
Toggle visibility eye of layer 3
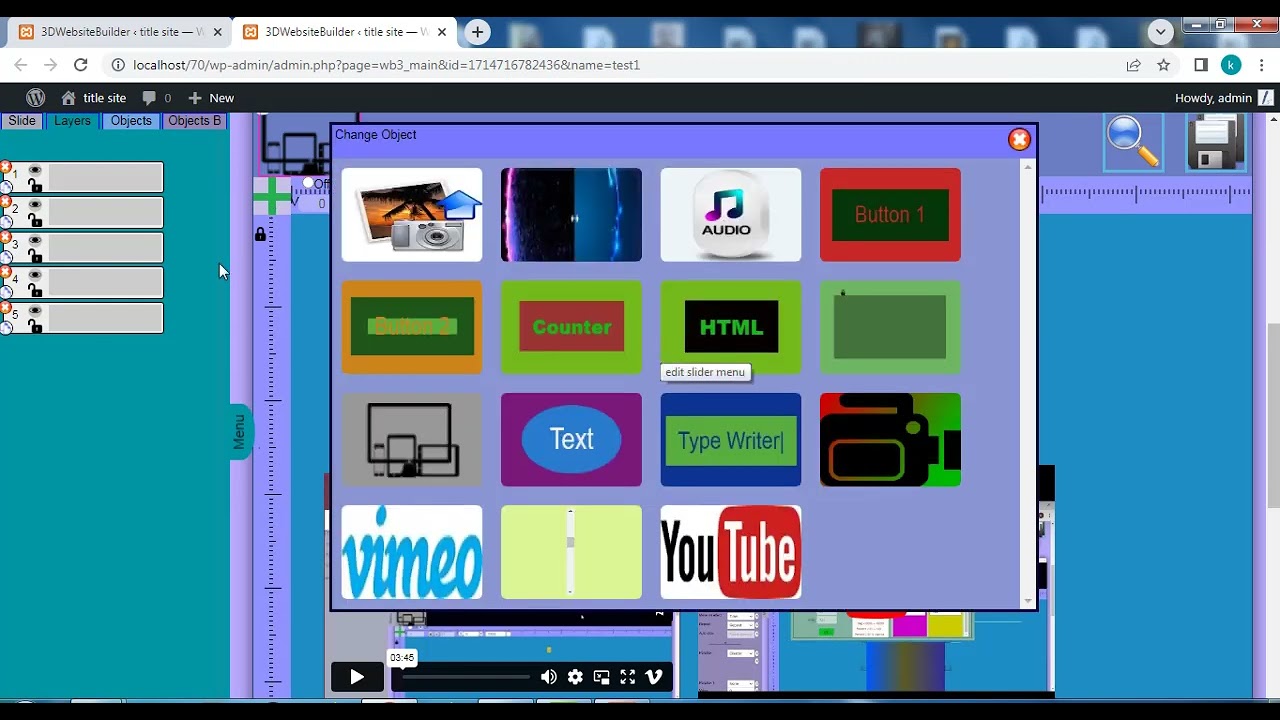tap(35, 241)
